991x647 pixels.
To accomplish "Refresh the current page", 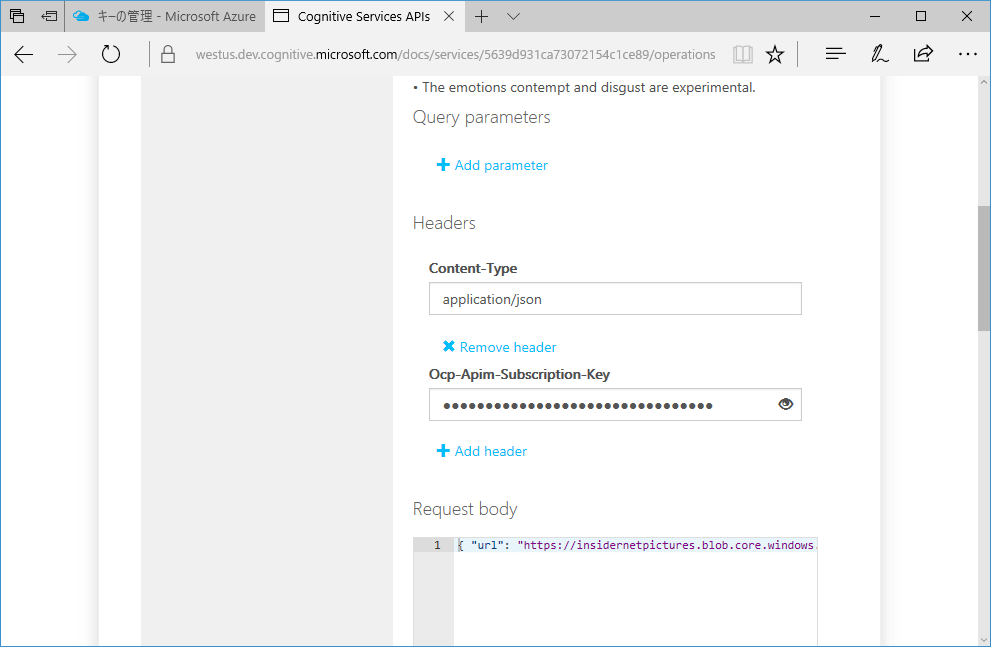I will [x=110, y=54].
